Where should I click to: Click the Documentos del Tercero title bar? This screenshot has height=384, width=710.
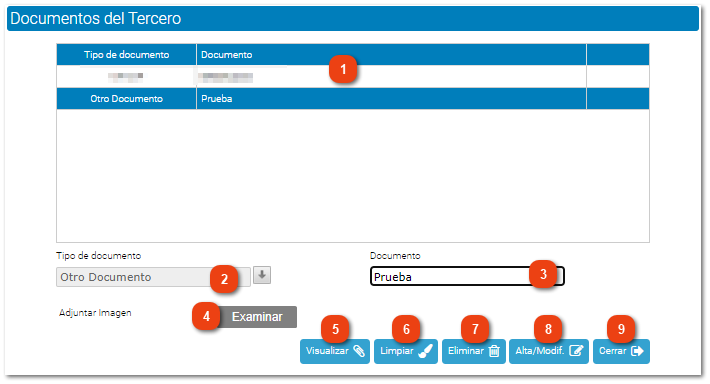point(353,19)
